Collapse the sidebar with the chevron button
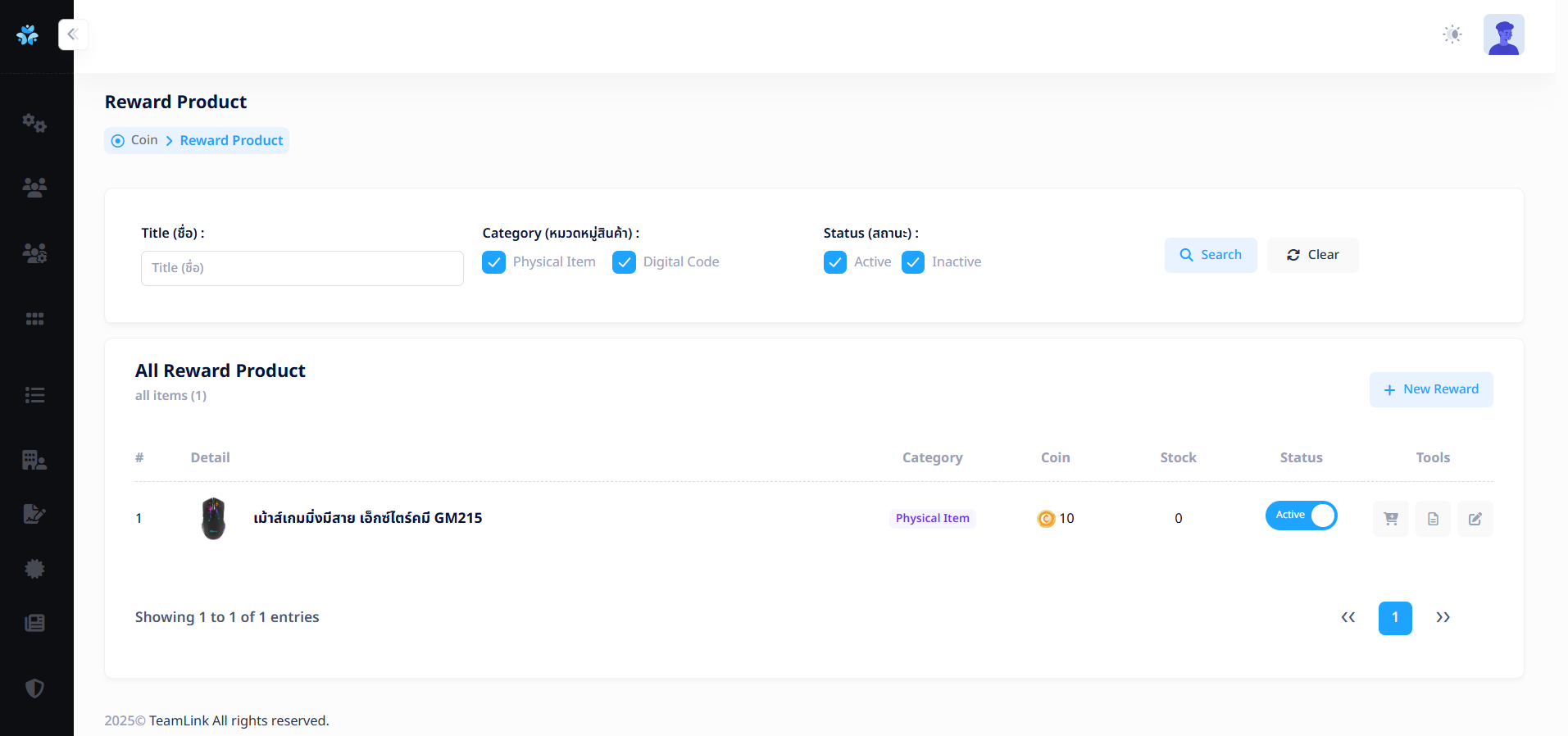Image resolution: width=1568 pixels, height=736 pixels. click(x=73, y=34)
